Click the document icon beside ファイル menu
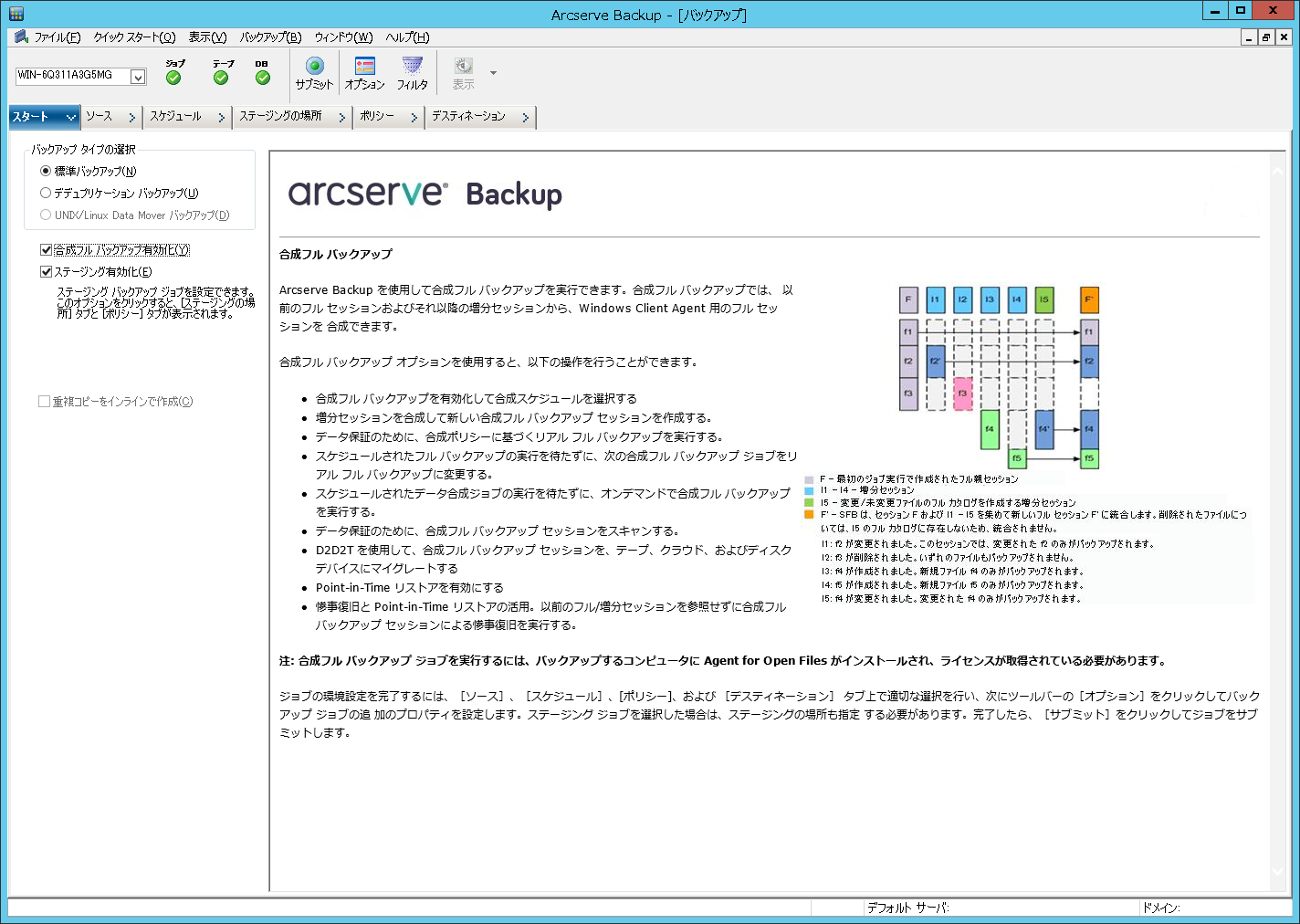 point(22,37)
